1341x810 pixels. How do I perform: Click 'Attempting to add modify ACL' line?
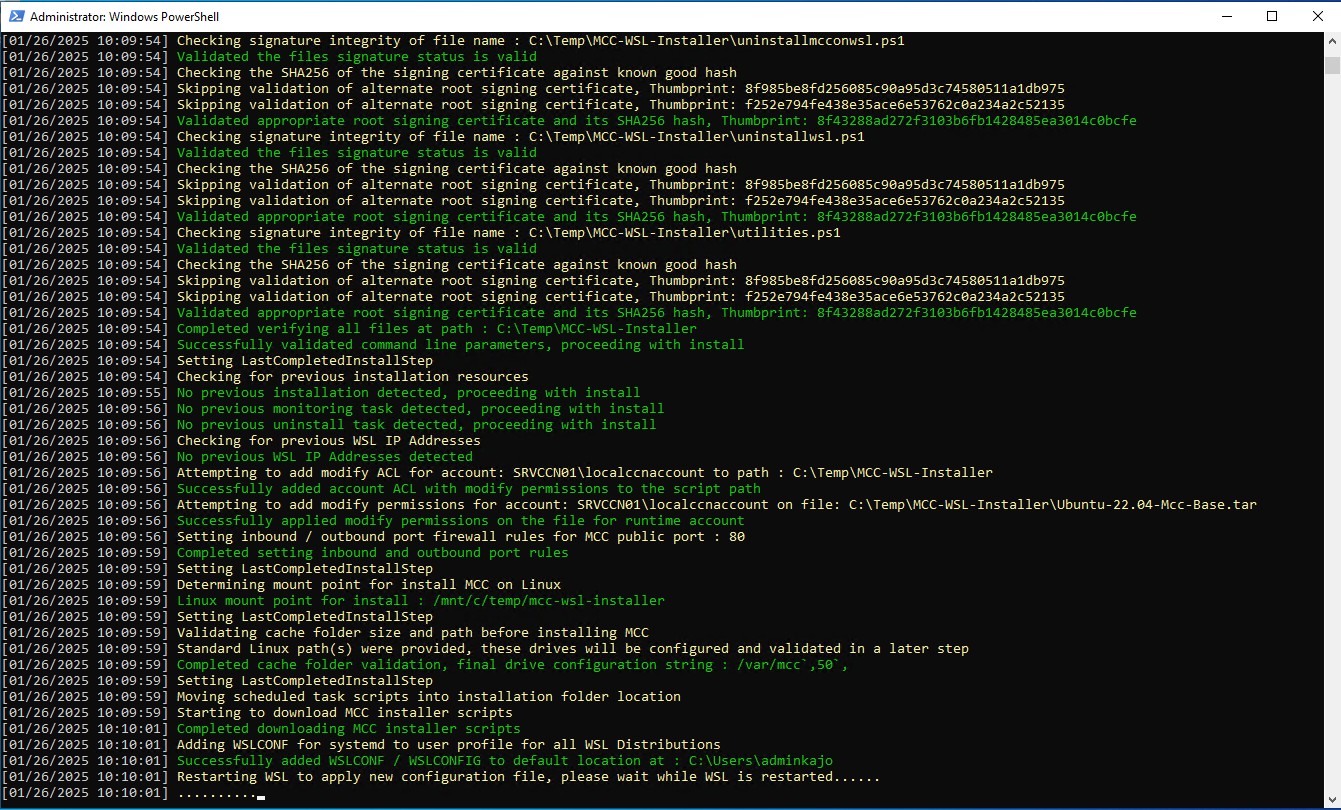click(x=497, y=473)
